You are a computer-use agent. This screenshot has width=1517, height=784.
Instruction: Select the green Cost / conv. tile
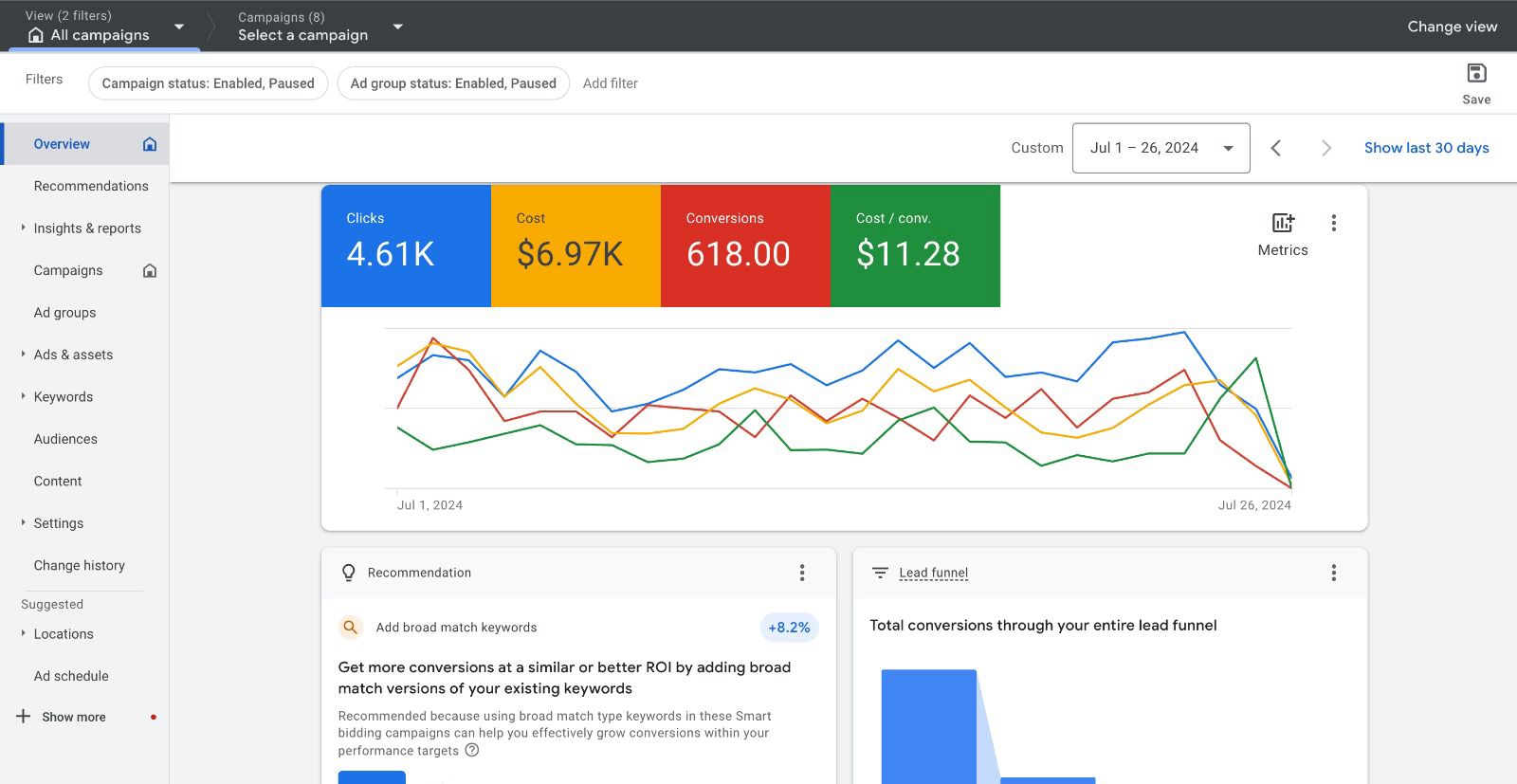point(915,246)
